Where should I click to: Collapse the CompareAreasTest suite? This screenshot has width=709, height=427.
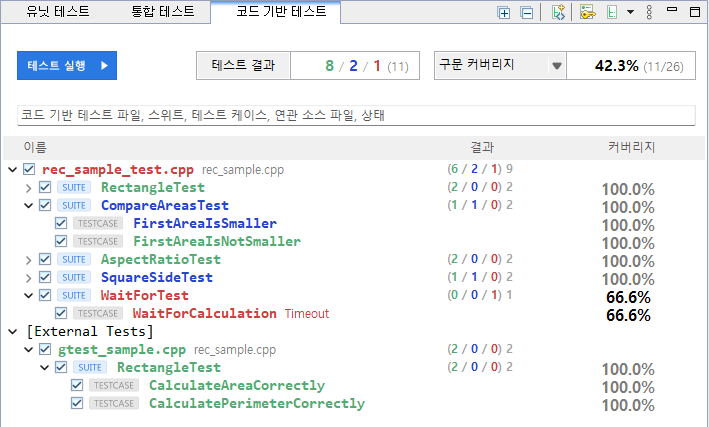28,206
